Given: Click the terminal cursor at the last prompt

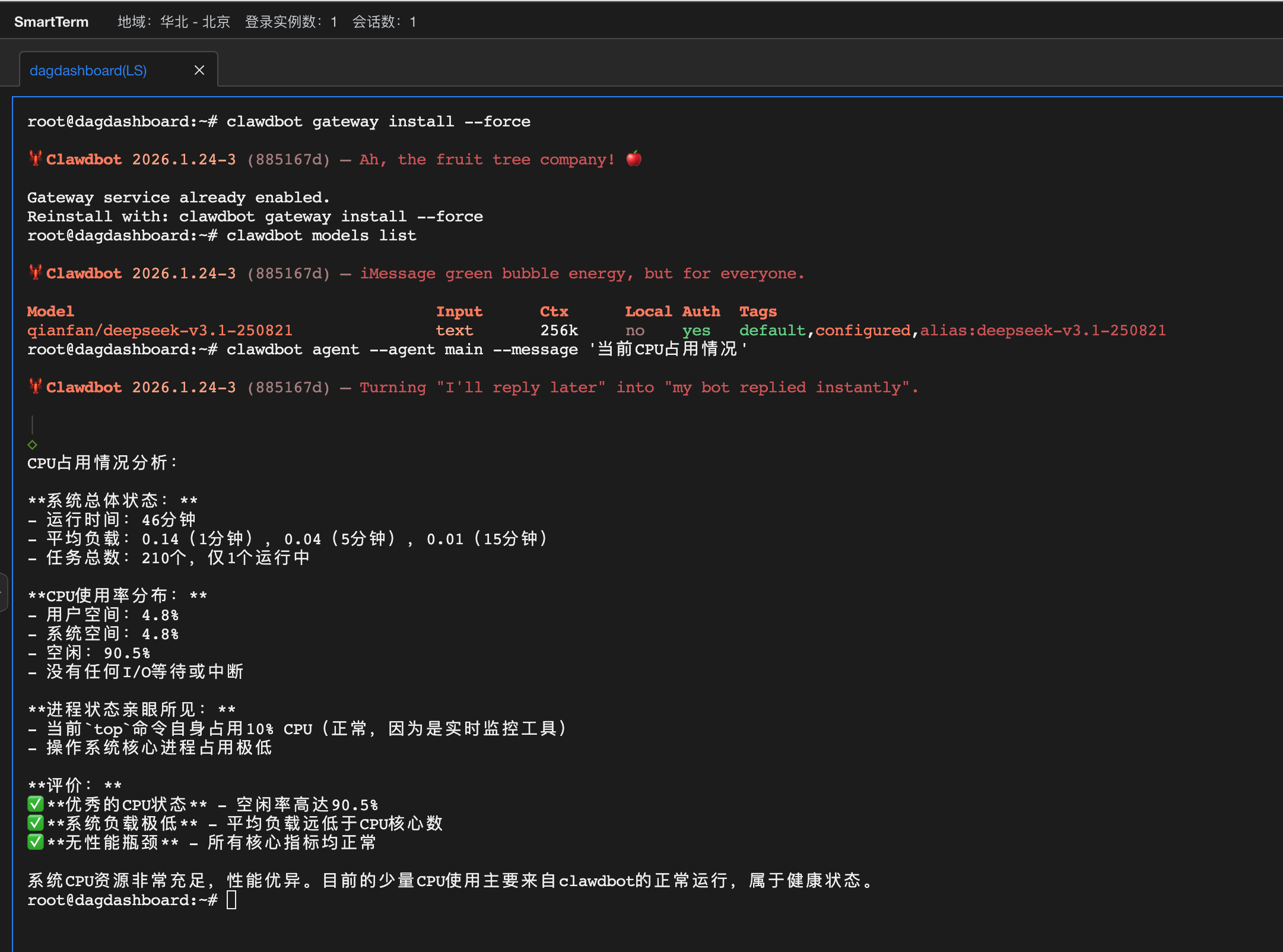Looking at the screenshot, I should [231, 900].
